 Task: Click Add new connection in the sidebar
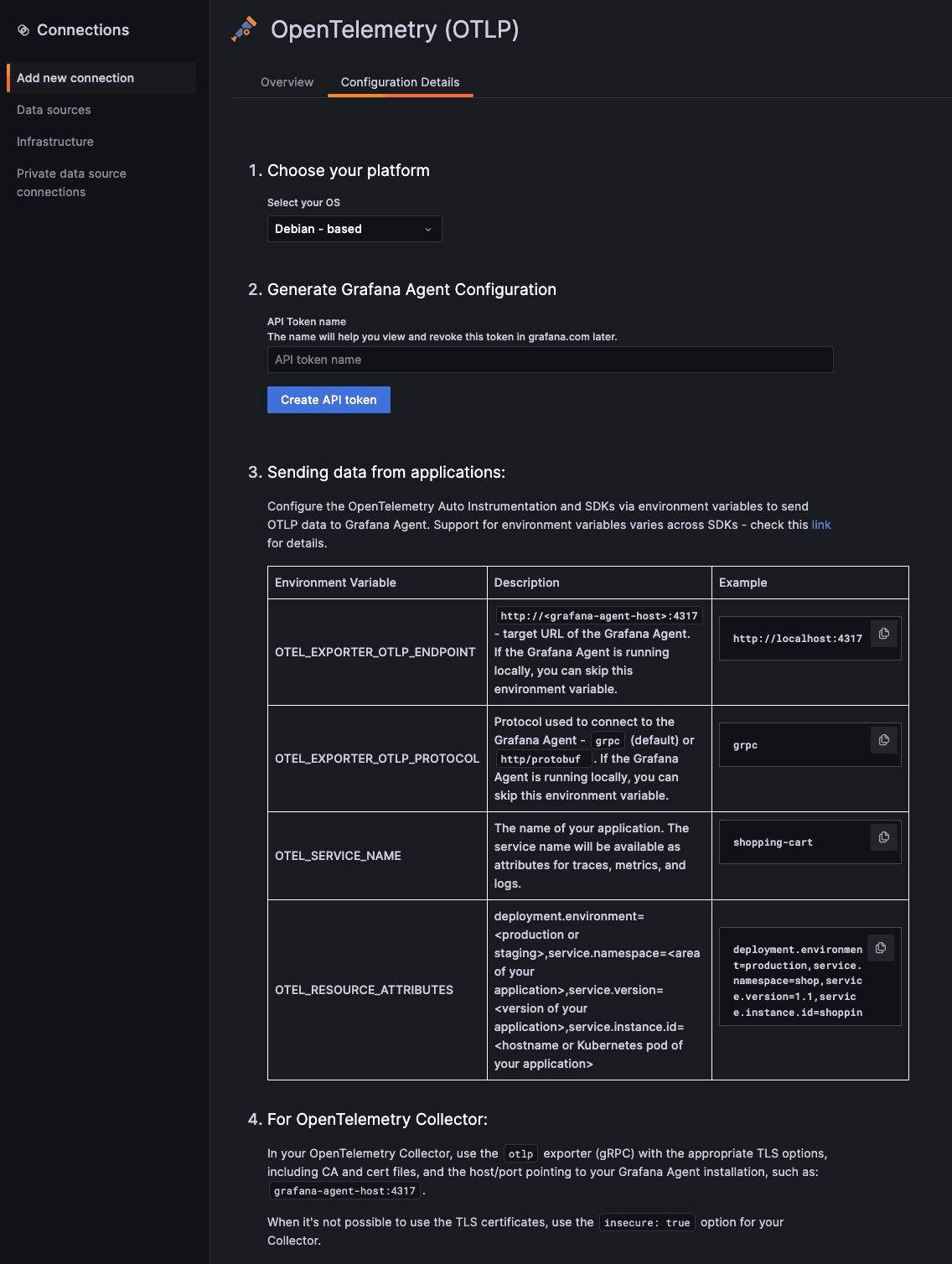[x=75, y=78]
